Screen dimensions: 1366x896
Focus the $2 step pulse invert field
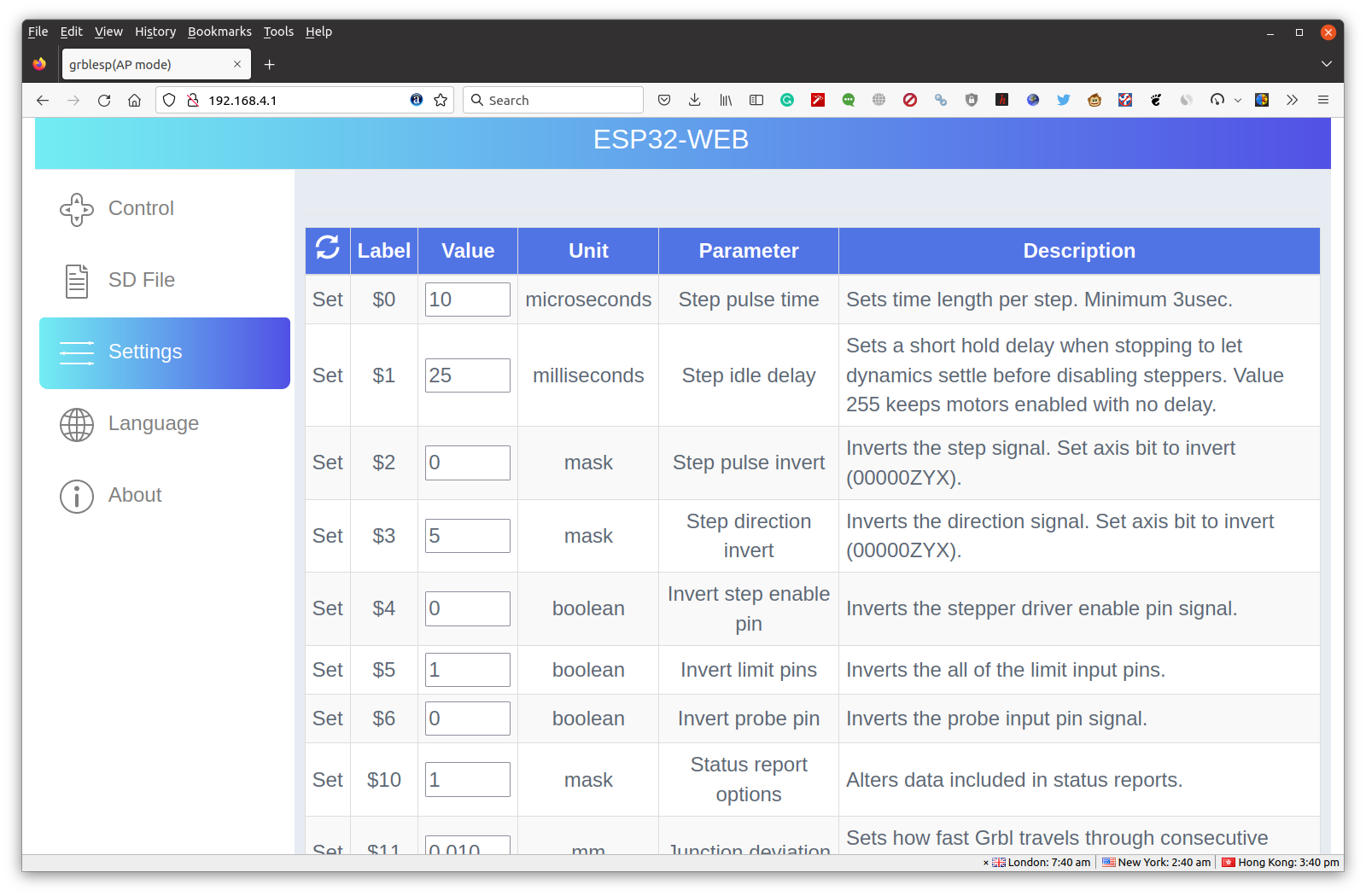(x=468, y=463)
